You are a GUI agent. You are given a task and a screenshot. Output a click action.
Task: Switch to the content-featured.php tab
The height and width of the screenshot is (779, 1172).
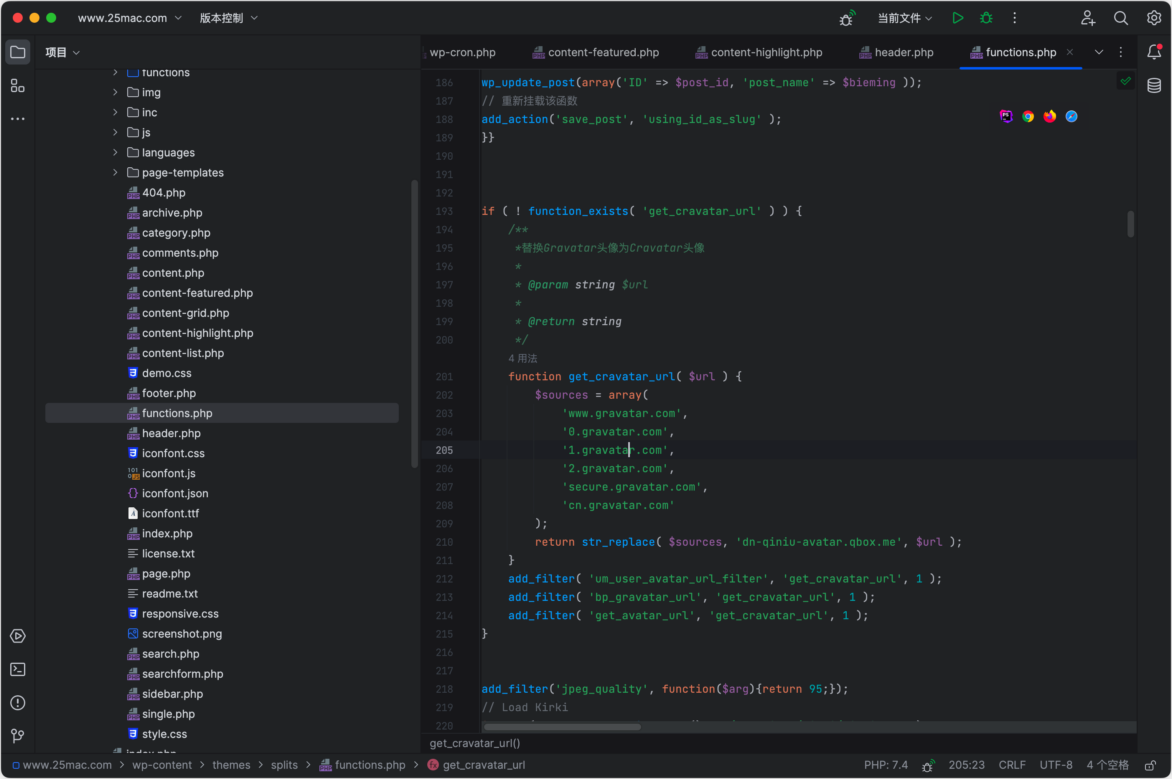596,52
